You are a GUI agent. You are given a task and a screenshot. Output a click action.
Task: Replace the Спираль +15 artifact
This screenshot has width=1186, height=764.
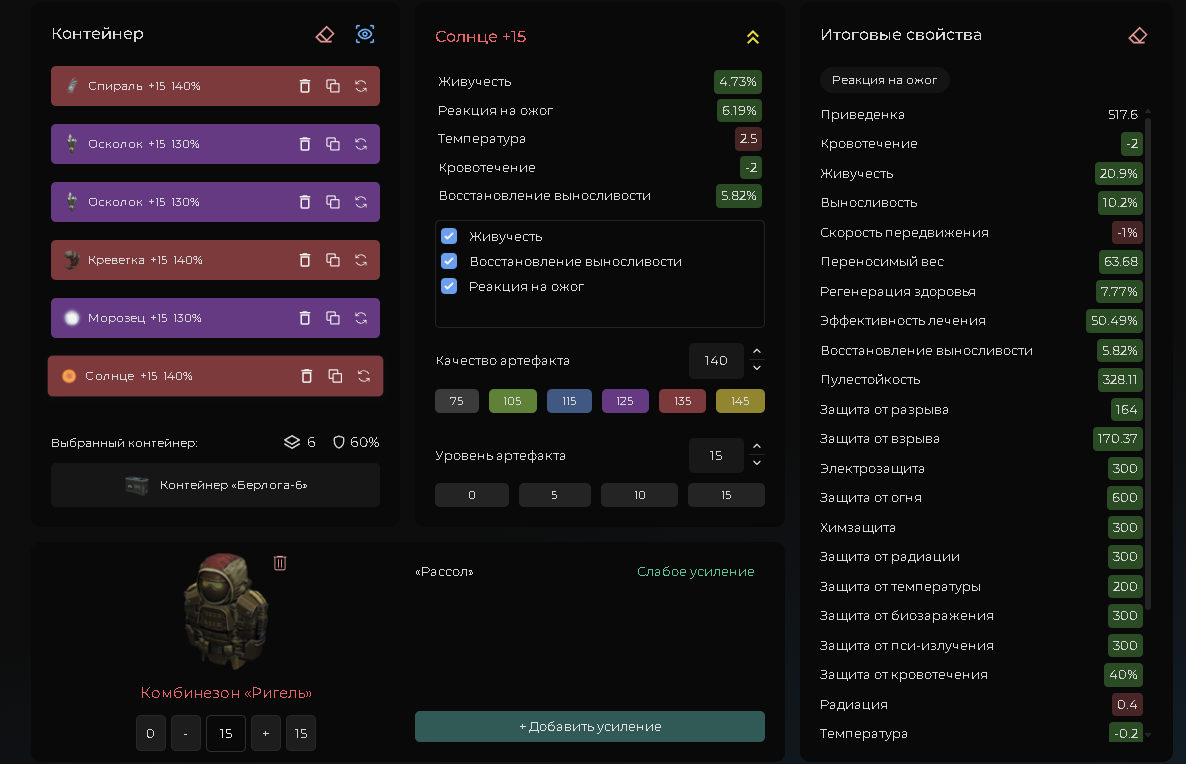click(x=361, y=86)
